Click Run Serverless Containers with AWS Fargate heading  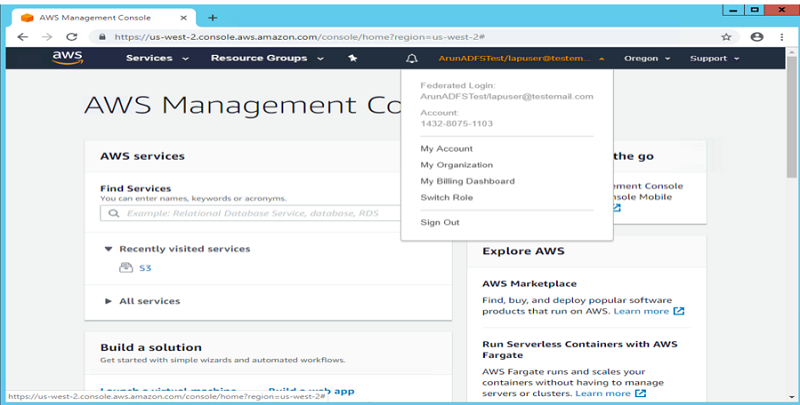point(580,349)
